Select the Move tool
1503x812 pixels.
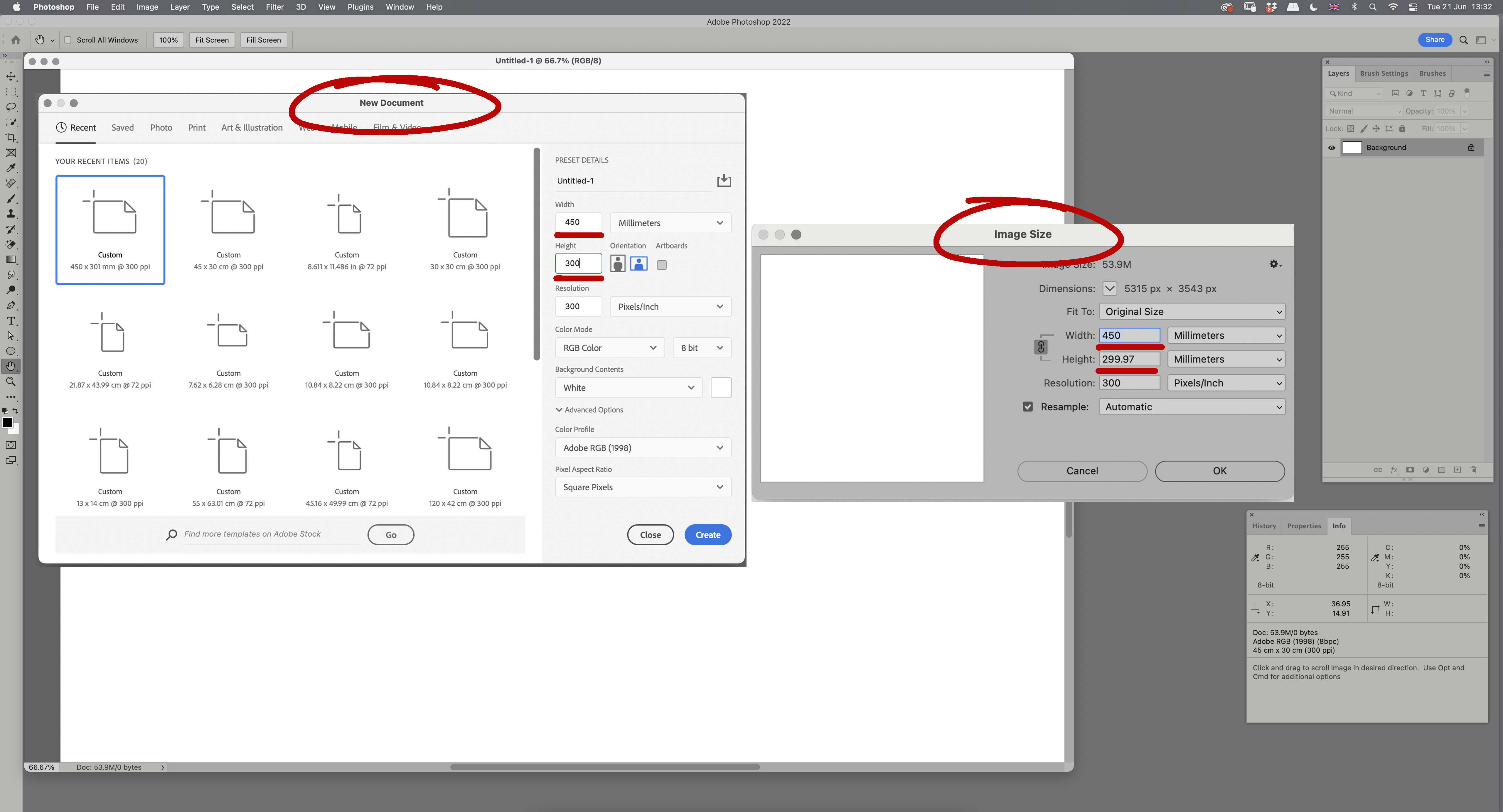point(11,76)
